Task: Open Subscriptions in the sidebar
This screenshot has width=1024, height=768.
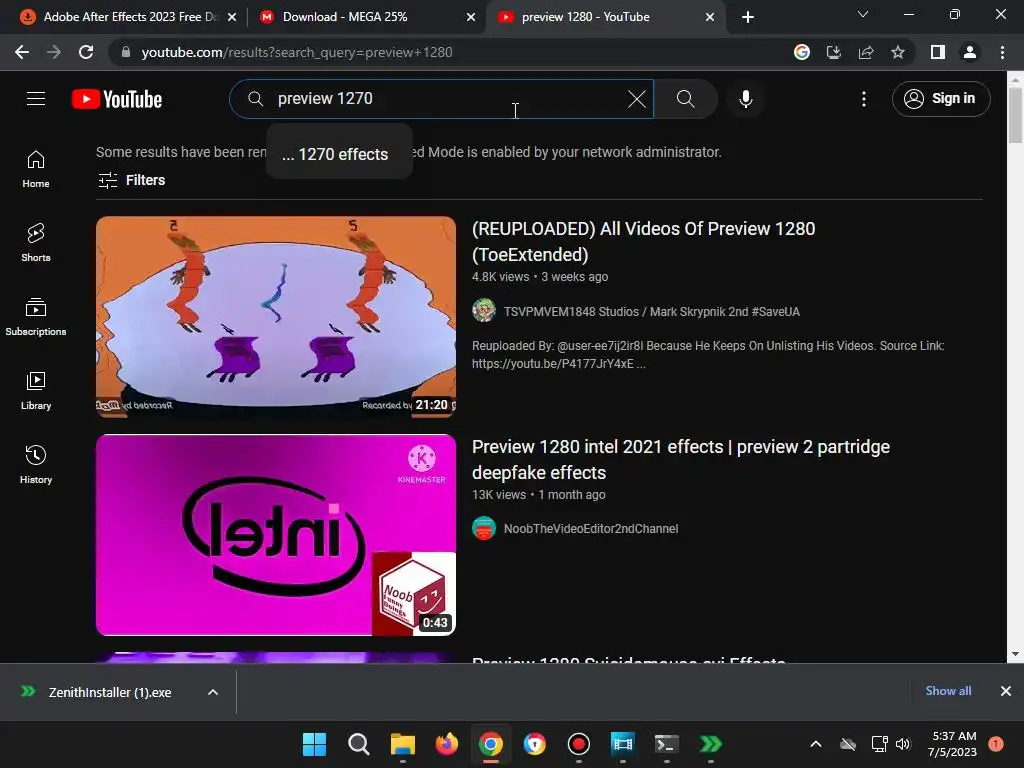Action: point(36,317)
